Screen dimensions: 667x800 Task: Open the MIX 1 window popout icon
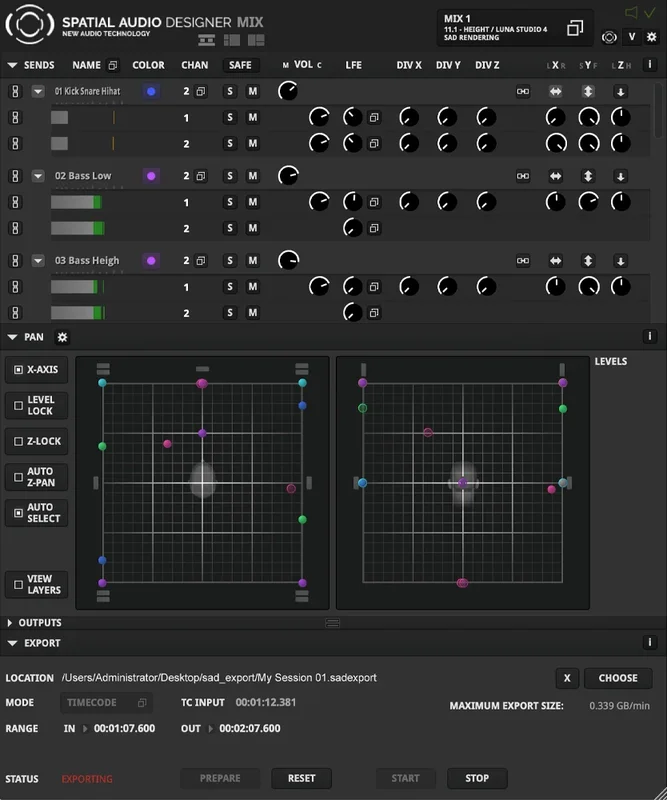coord(575,28)
